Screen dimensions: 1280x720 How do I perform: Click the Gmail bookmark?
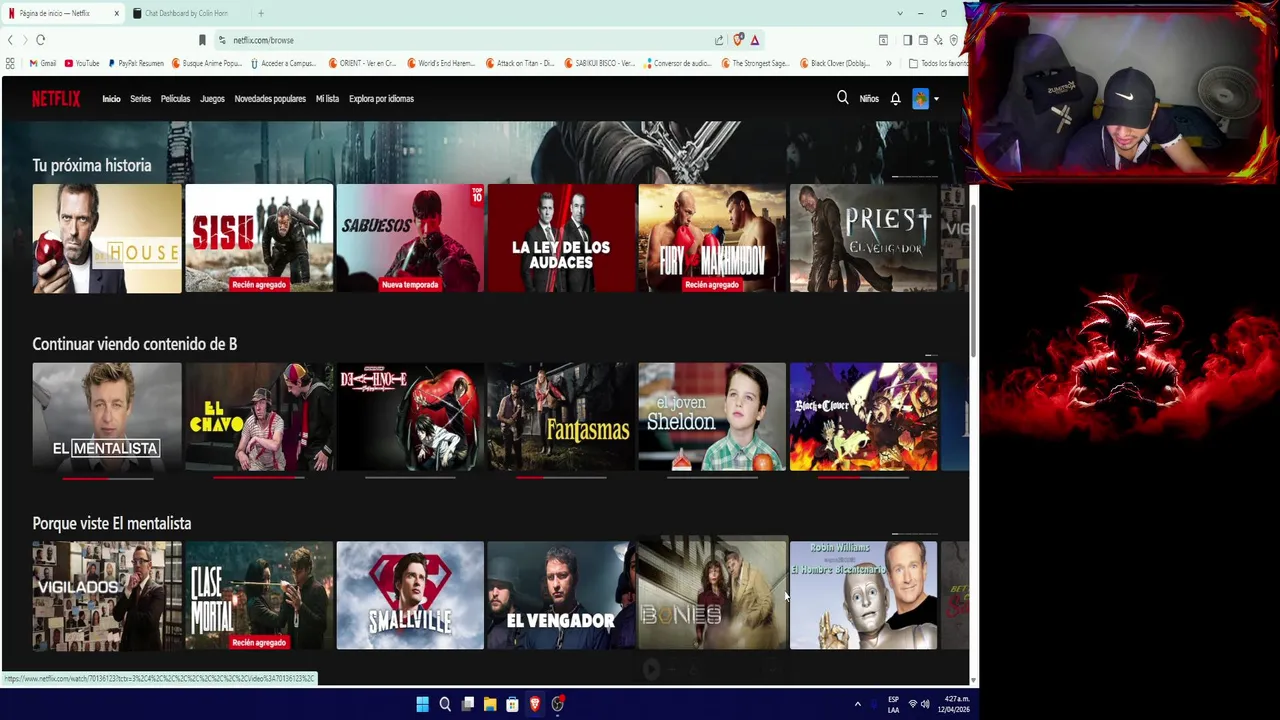point(42,63)
